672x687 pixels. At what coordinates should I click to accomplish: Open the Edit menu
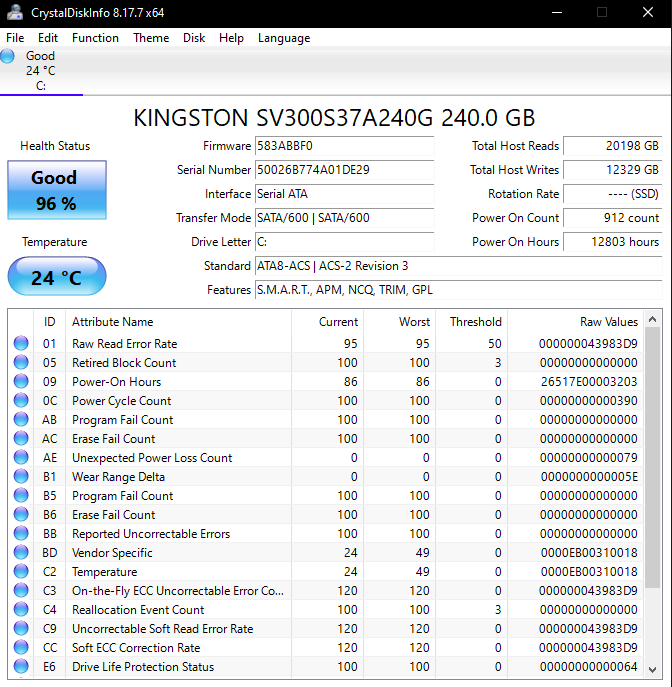pyautogui.click(x=48, y=38)
